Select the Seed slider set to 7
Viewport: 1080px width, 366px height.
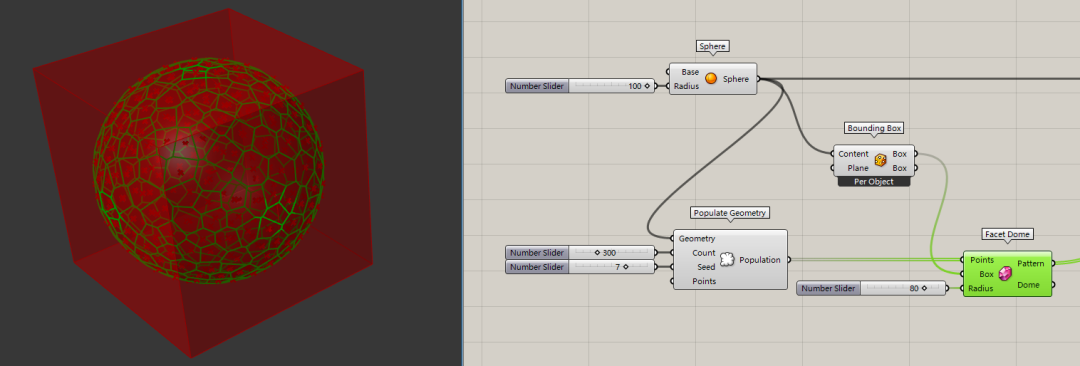580,267
